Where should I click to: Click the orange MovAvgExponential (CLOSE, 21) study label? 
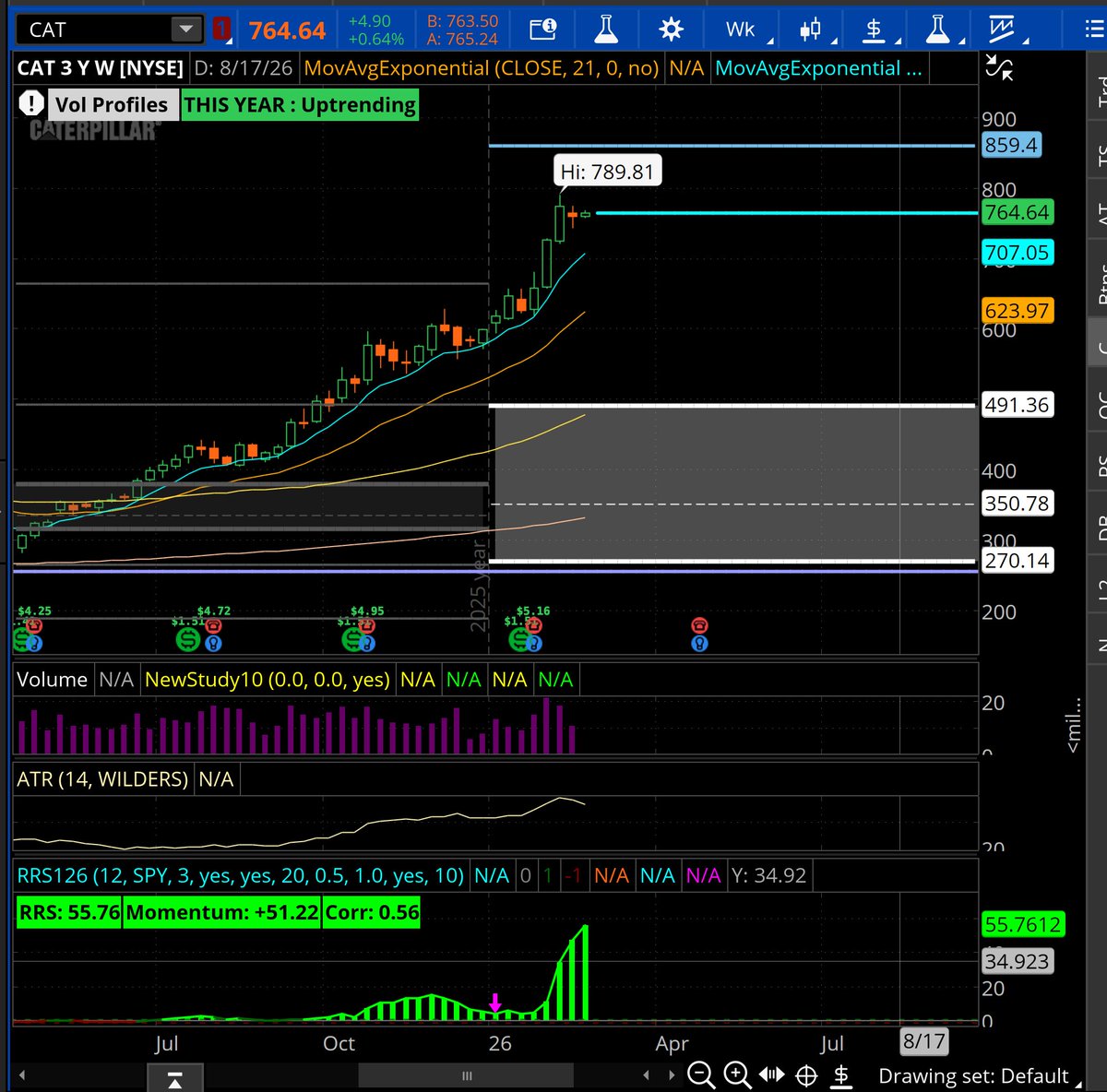(482, 68)
